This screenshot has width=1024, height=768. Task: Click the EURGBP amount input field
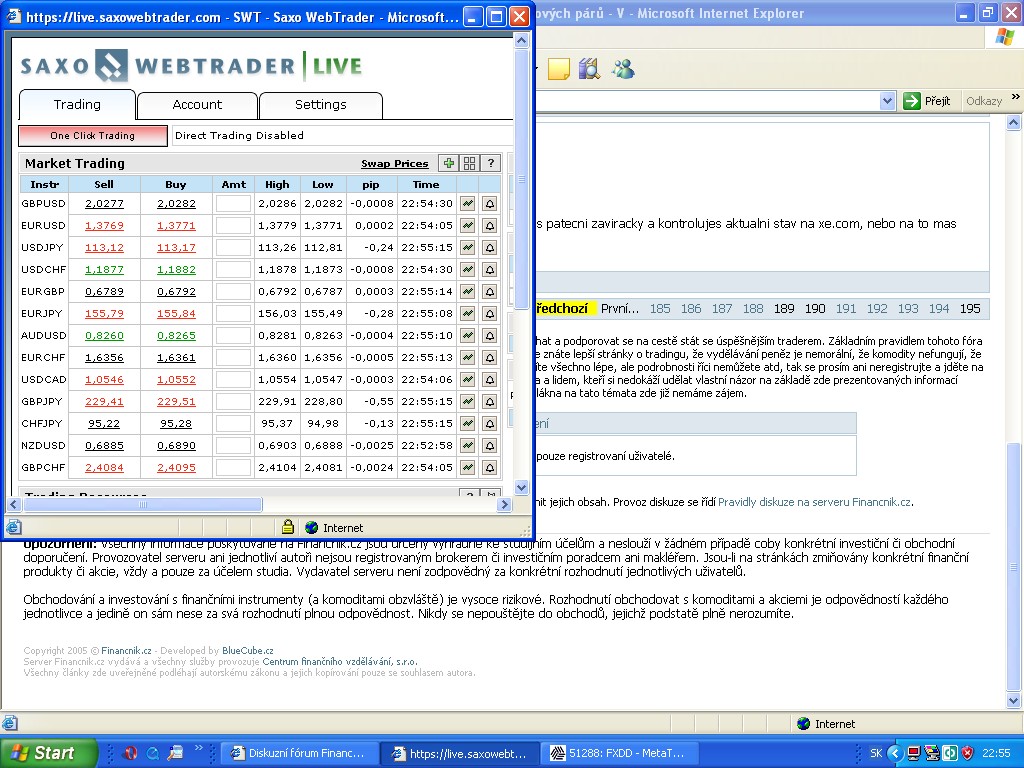[233, 292]
